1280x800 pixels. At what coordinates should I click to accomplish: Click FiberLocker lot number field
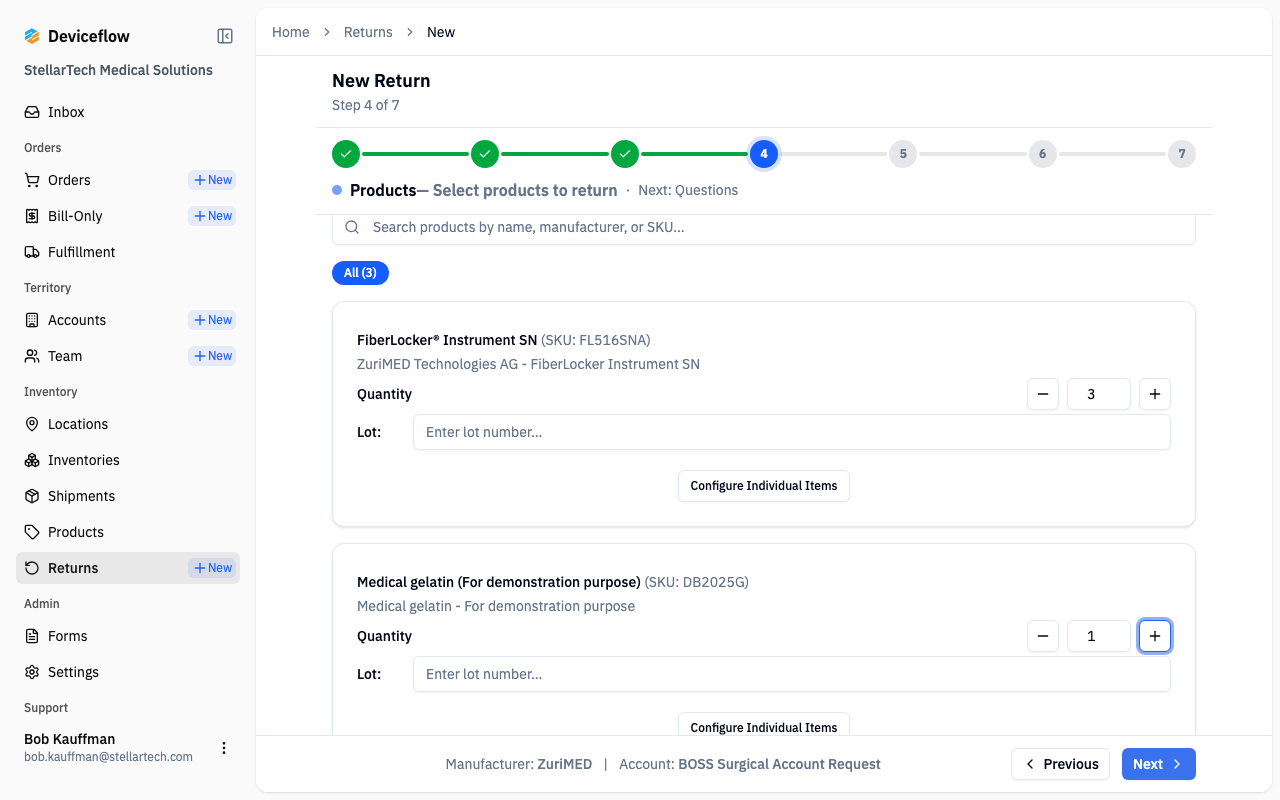[792, 432]
